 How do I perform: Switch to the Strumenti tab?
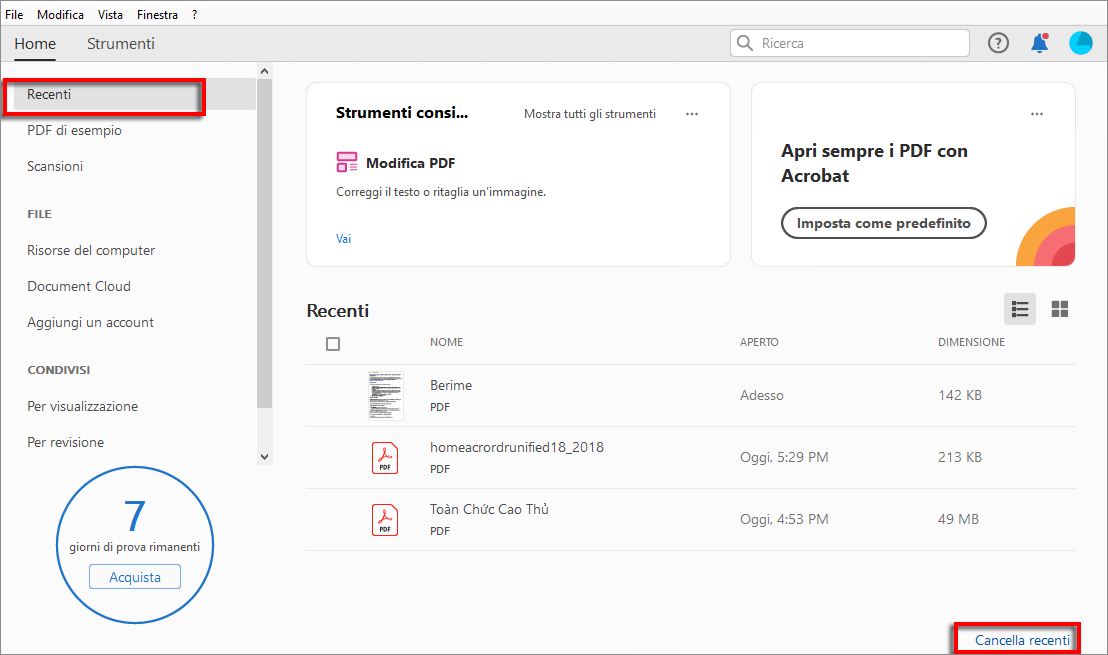click(121, 44)
